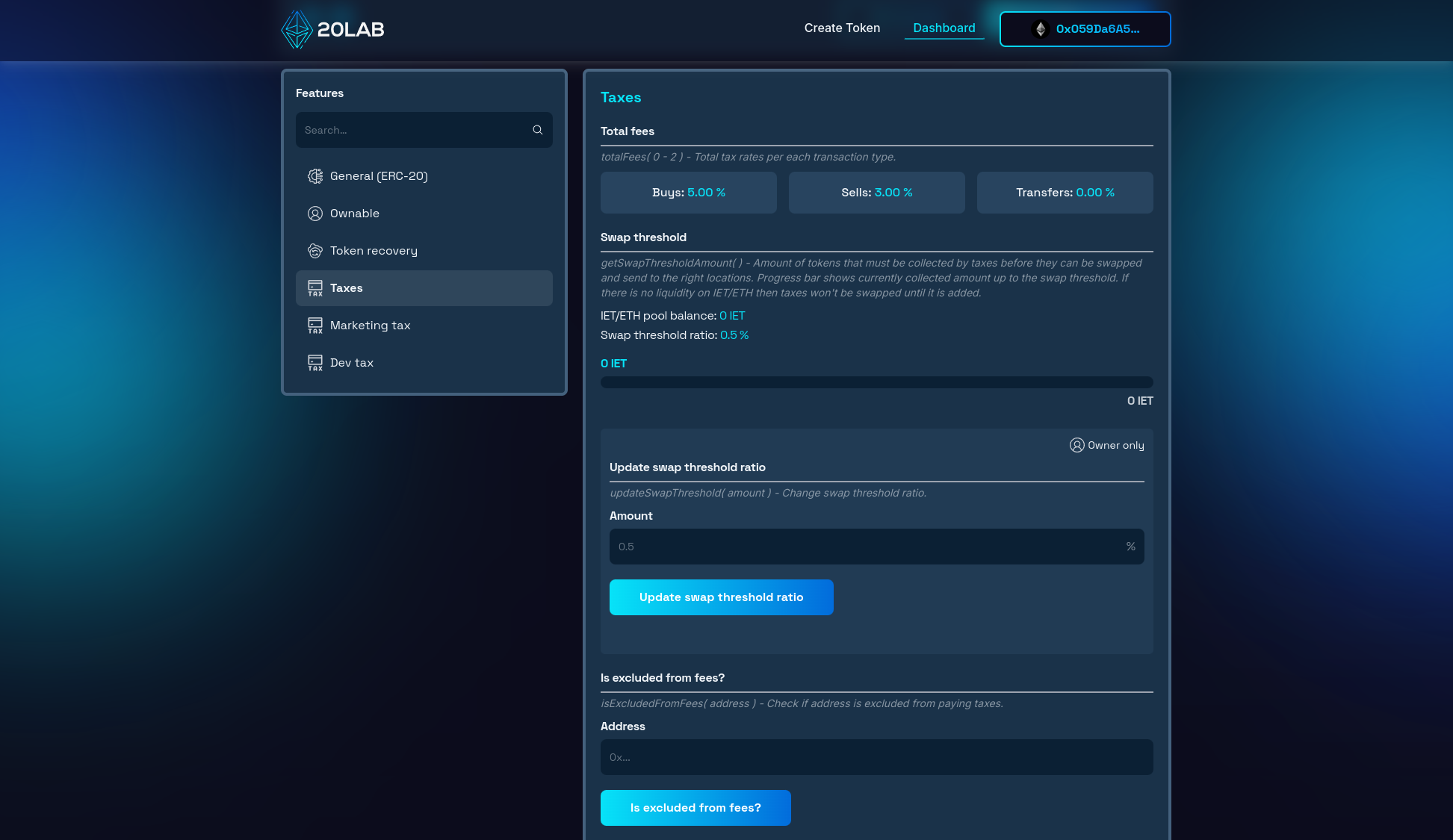Click the Token recovery icon

click(315, 251)
